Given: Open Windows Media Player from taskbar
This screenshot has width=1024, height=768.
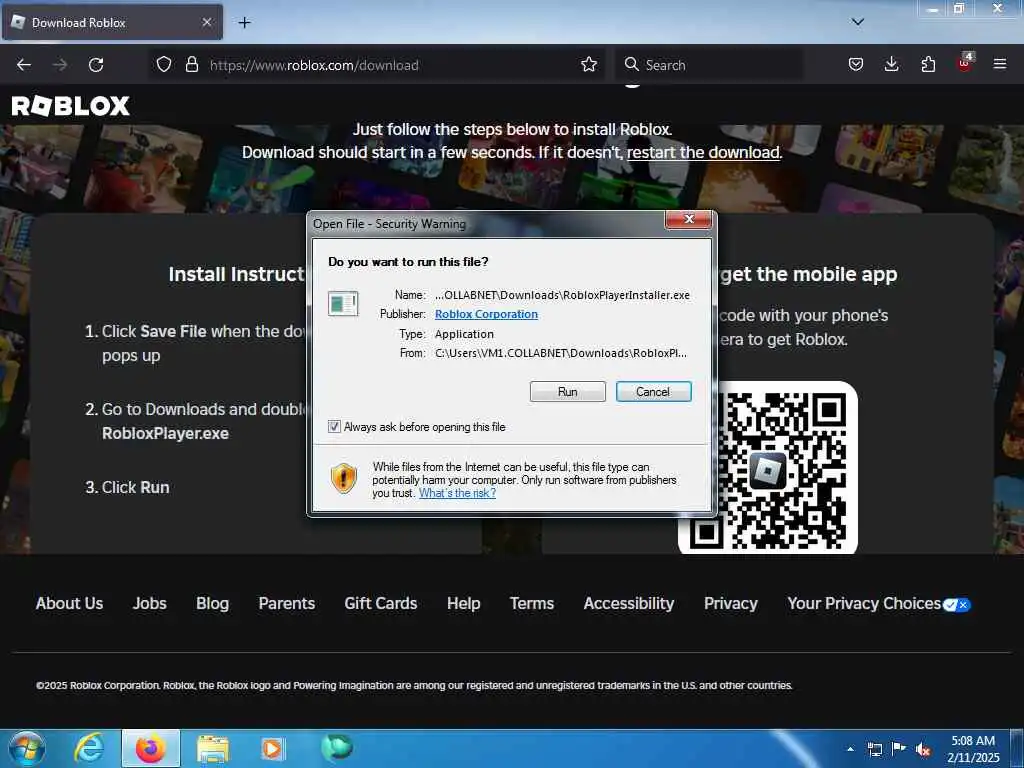Looking at the screenshot, I should 273,749.
